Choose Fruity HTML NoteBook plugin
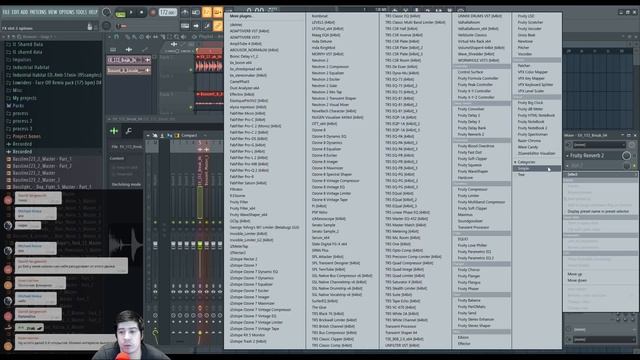 (536, 116)
